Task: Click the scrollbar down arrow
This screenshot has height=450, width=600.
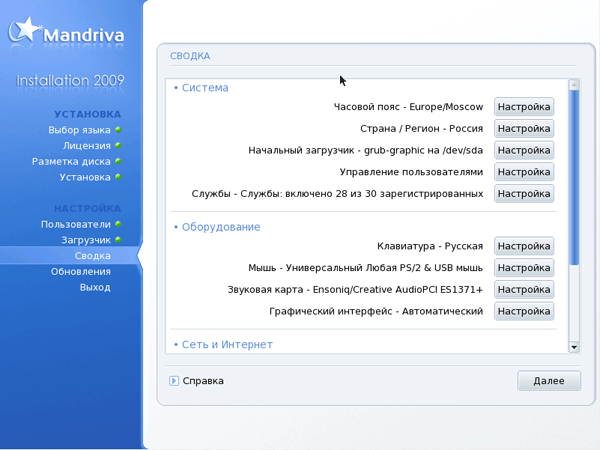Action: click(574, 347)
